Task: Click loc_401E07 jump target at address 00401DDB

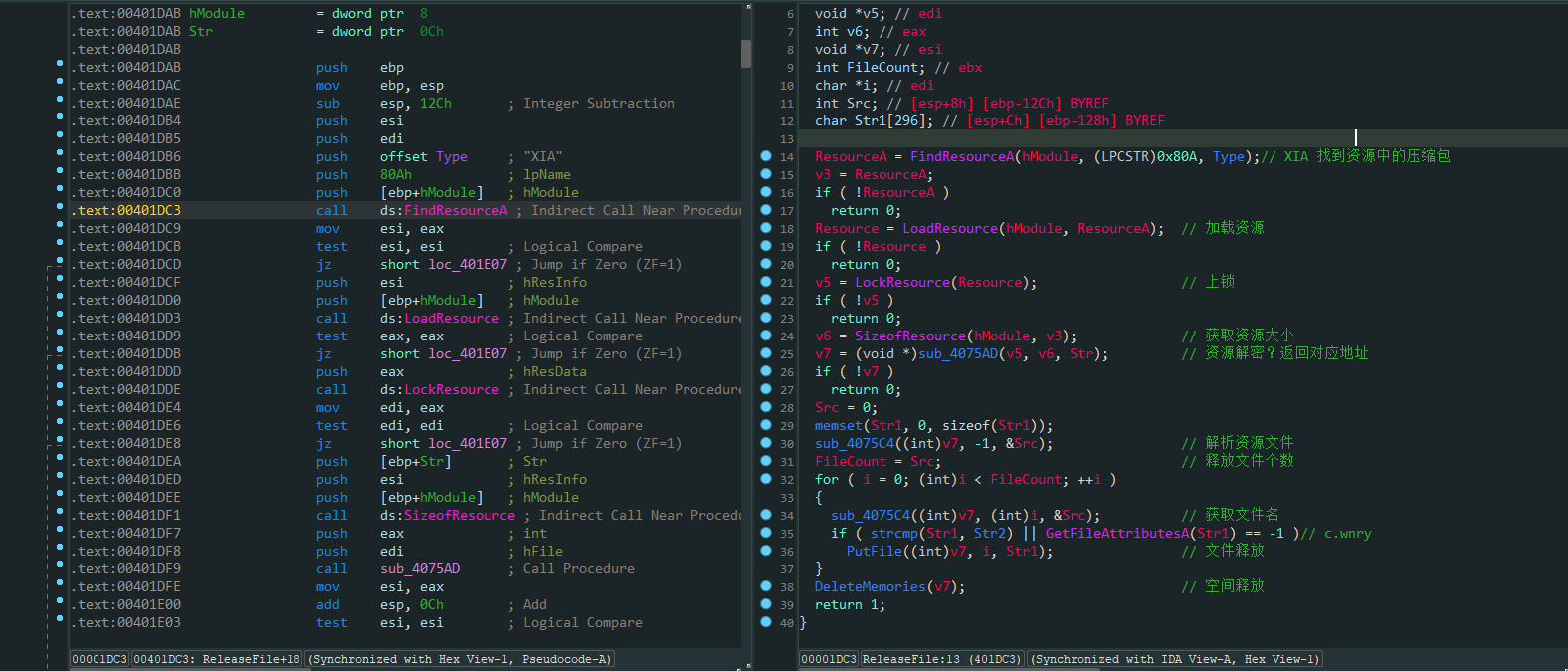Action: (468, 353)
